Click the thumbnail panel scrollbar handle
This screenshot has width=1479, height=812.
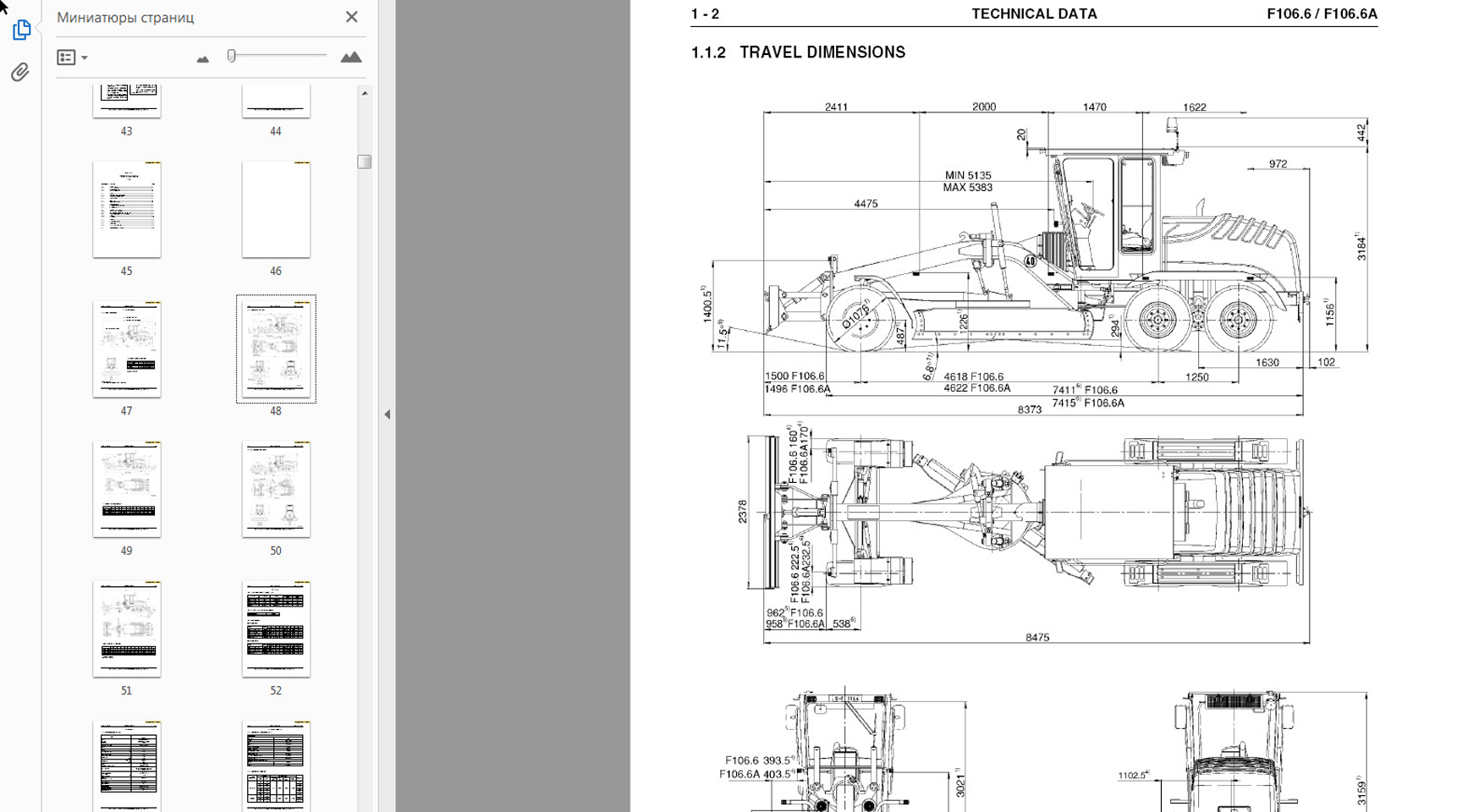coord(365,162)
